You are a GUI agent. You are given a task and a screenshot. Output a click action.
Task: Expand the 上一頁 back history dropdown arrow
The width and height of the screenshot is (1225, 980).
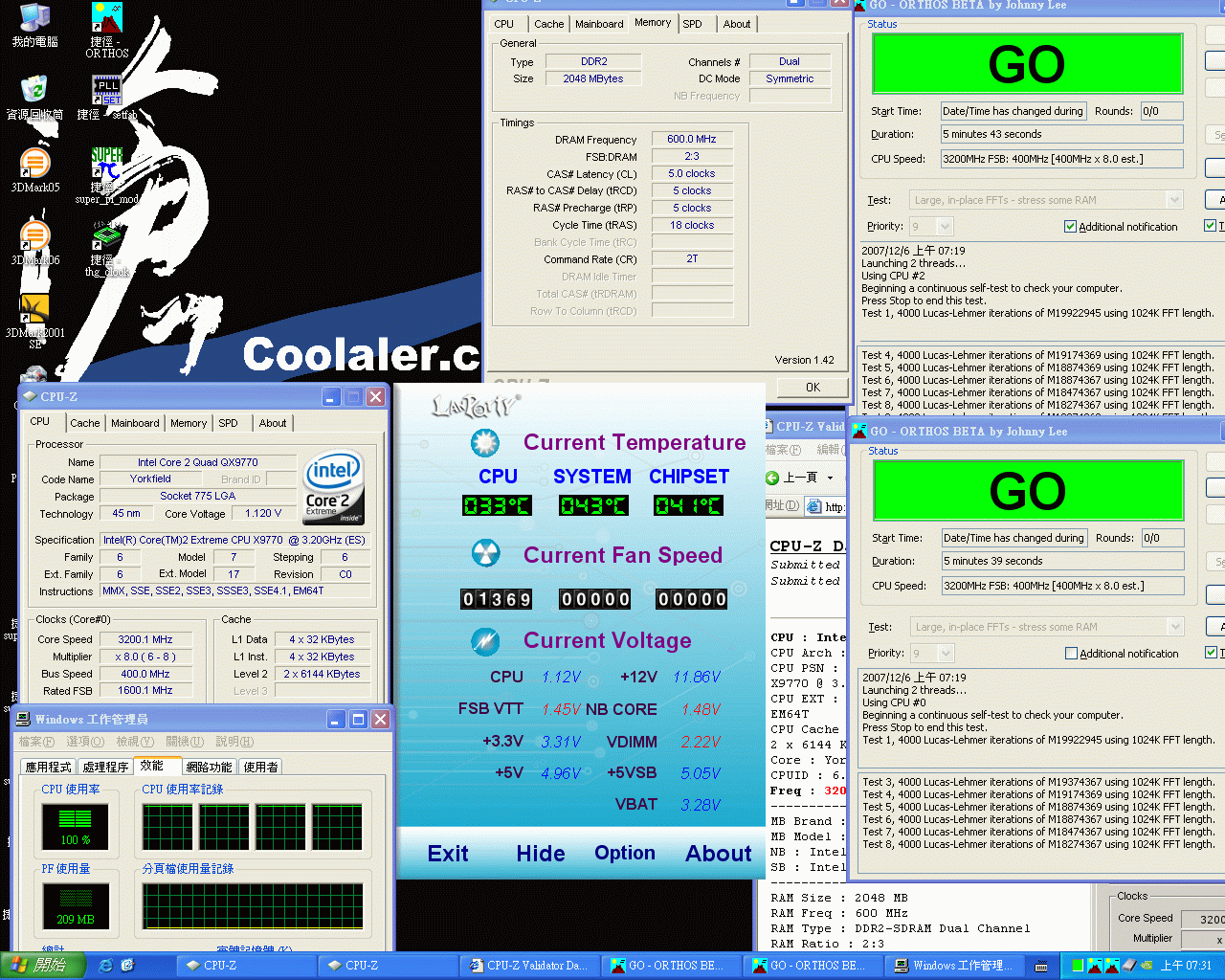(830, 478)
